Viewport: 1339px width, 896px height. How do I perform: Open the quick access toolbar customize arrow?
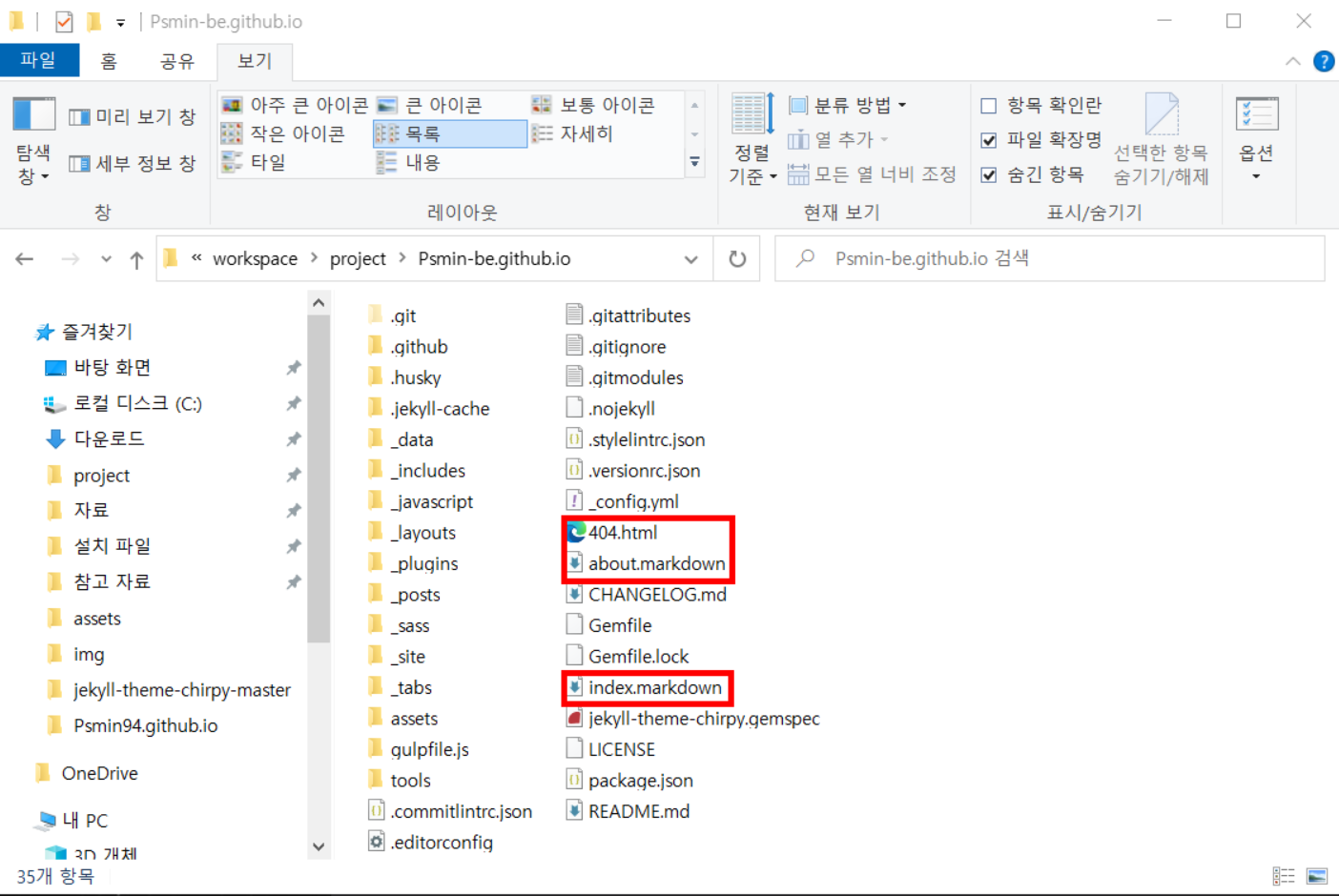tap(120, 22)
